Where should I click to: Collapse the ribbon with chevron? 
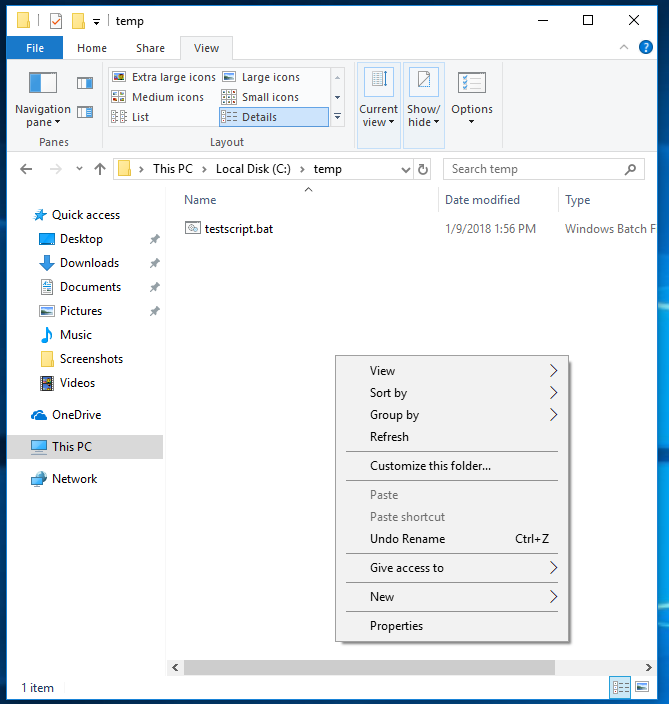(625, 48)
